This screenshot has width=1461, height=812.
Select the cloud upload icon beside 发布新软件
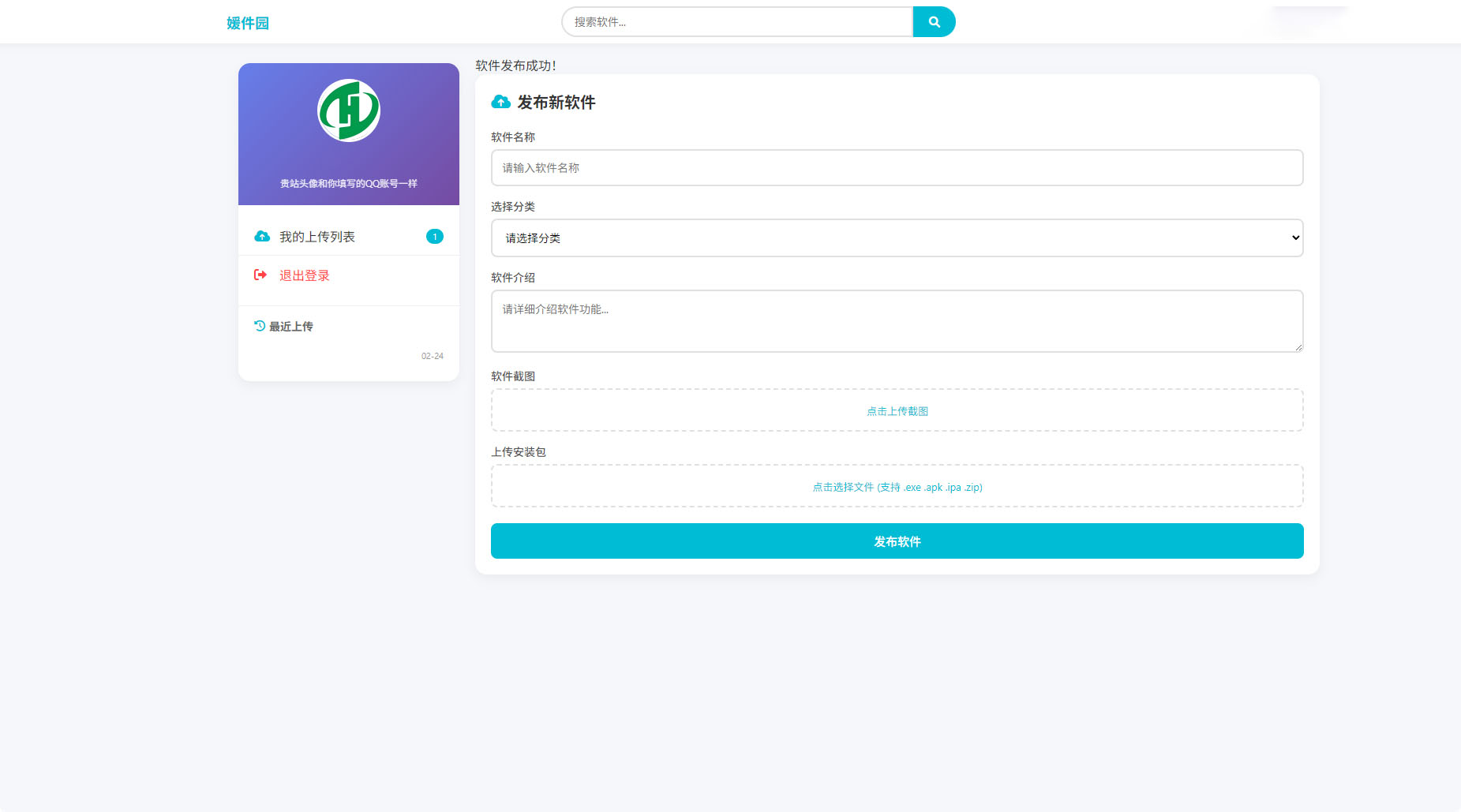(500, 102)
